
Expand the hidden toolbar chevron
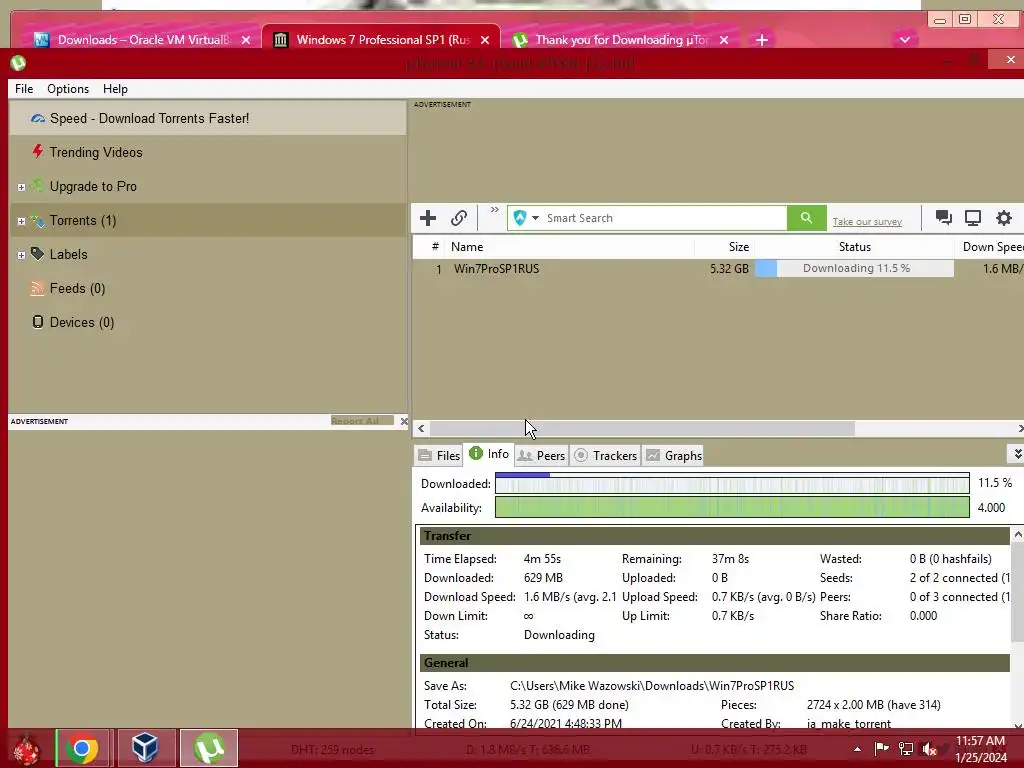tap(494, 210)
